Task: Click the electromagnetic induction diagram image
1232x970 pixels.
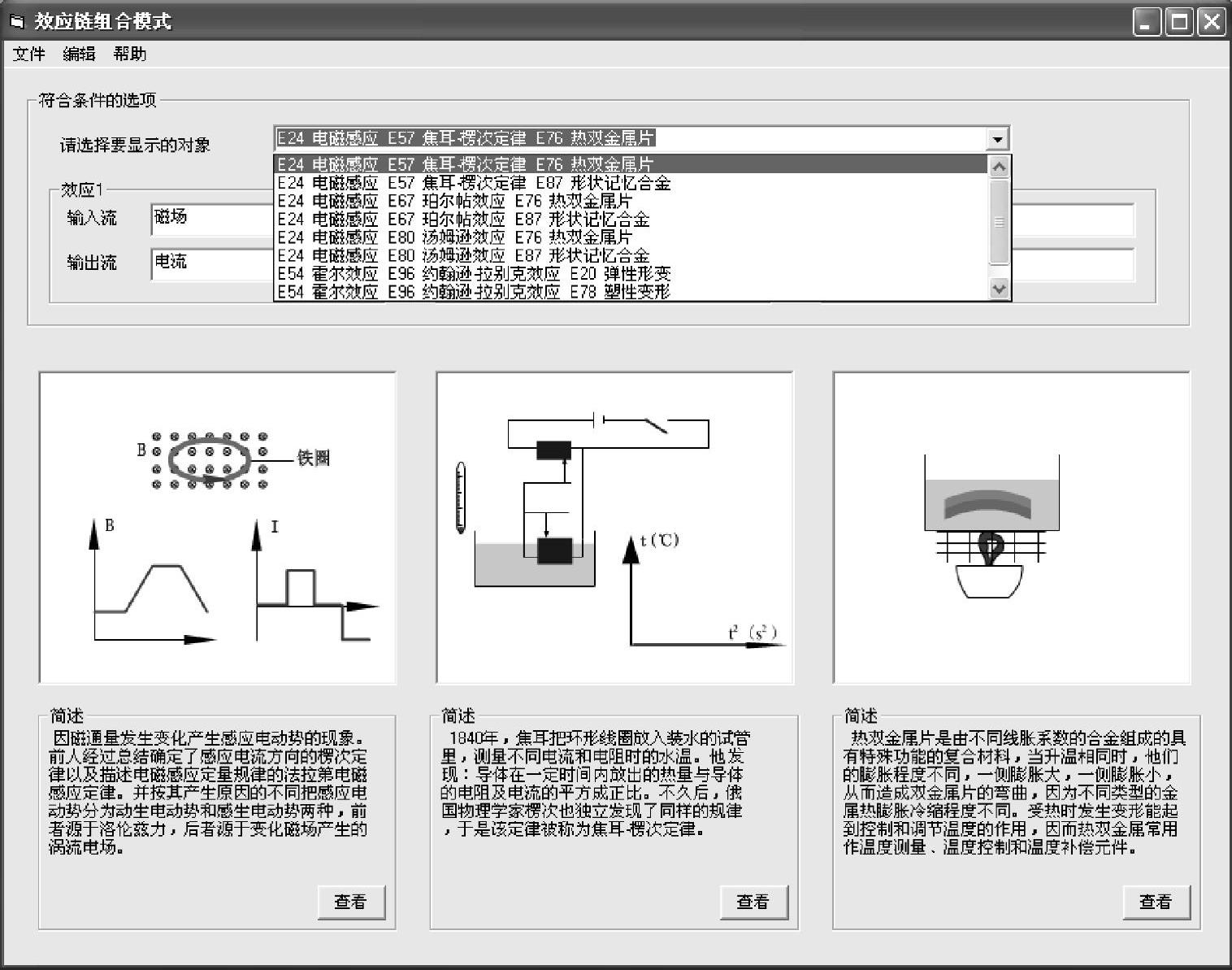Action: [218, 528]
